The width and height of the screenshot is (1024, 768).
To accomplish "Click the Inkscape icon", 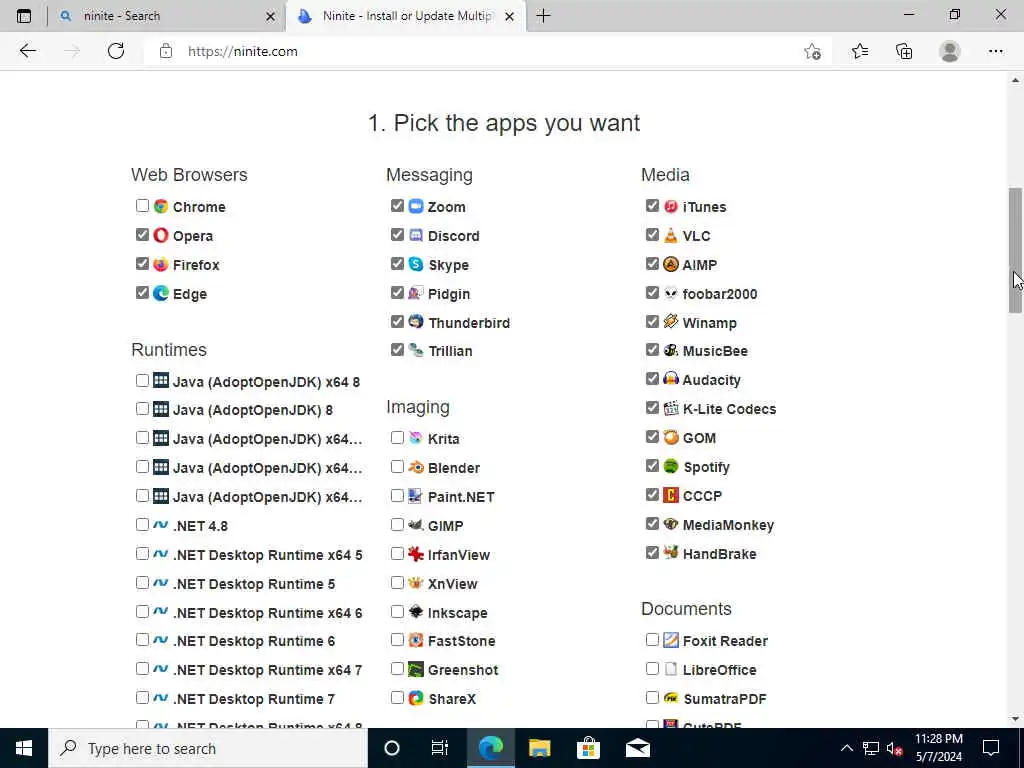I will (x=416, y=612).
